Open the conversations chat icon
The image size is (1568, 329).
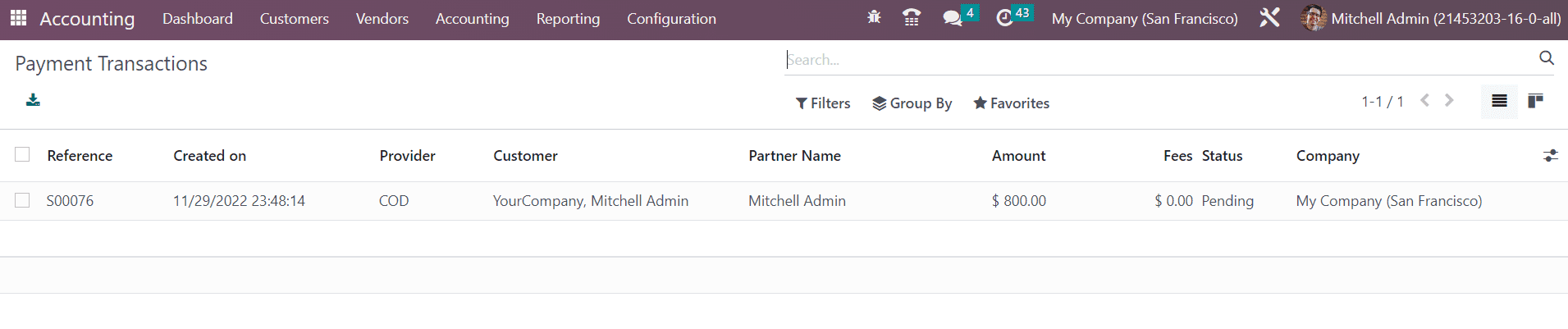(x=952, y=18)
